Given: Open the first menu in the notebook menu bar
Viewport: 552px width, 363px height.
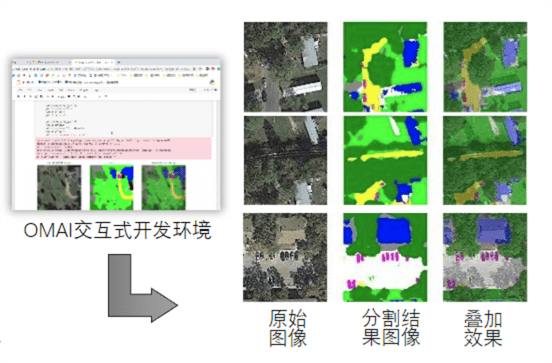Looking at the screenshot, I should [x=20, y=90].
